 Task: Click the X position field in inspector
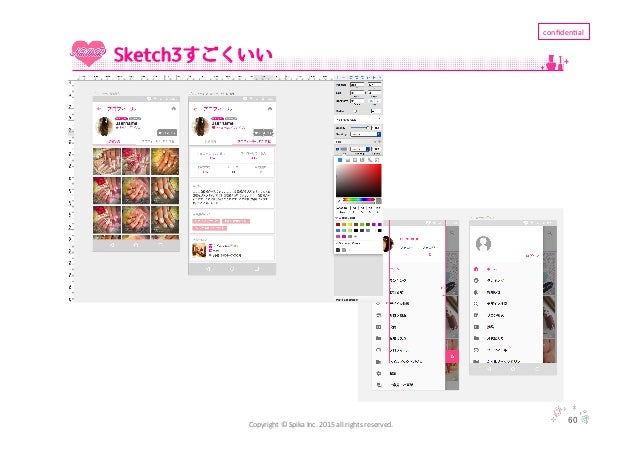tap(357, 85)
